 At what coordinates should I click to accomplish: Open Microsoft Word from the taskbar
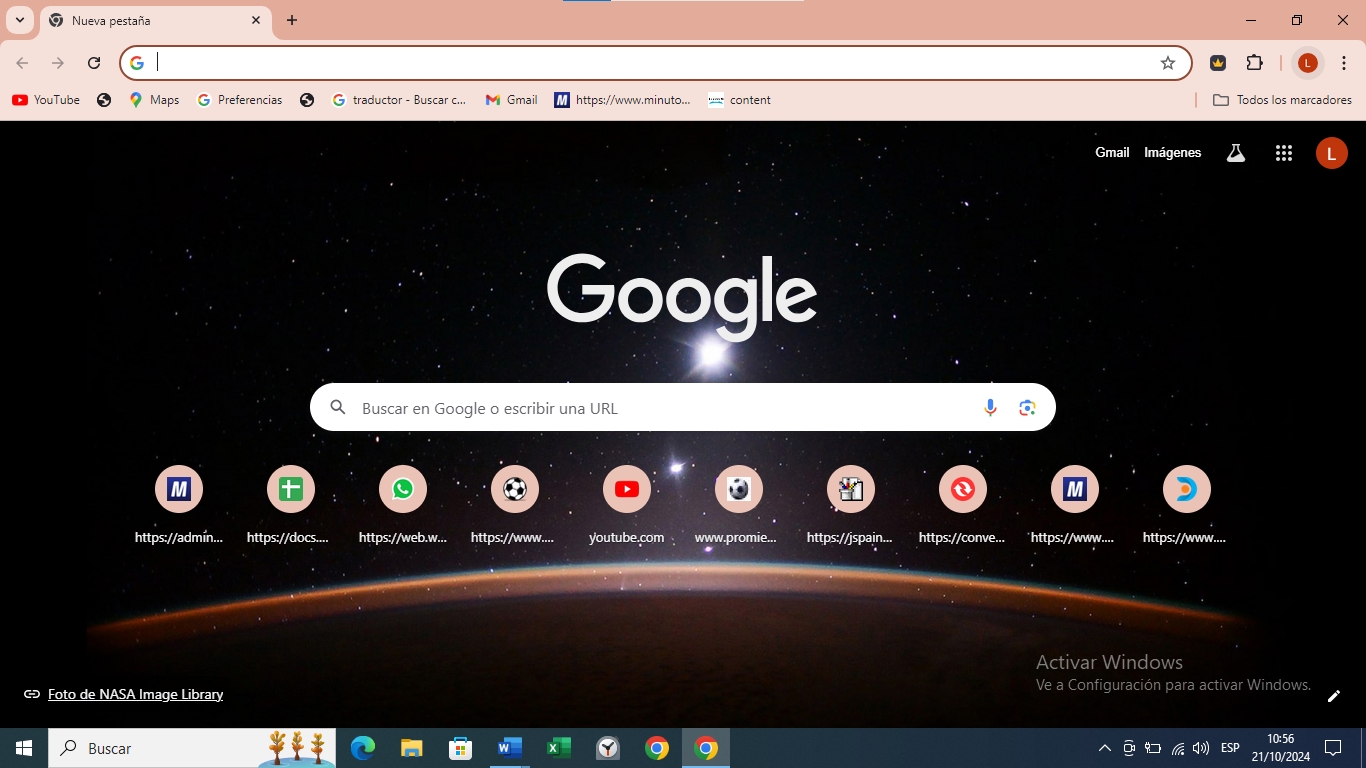click(510, 748)
